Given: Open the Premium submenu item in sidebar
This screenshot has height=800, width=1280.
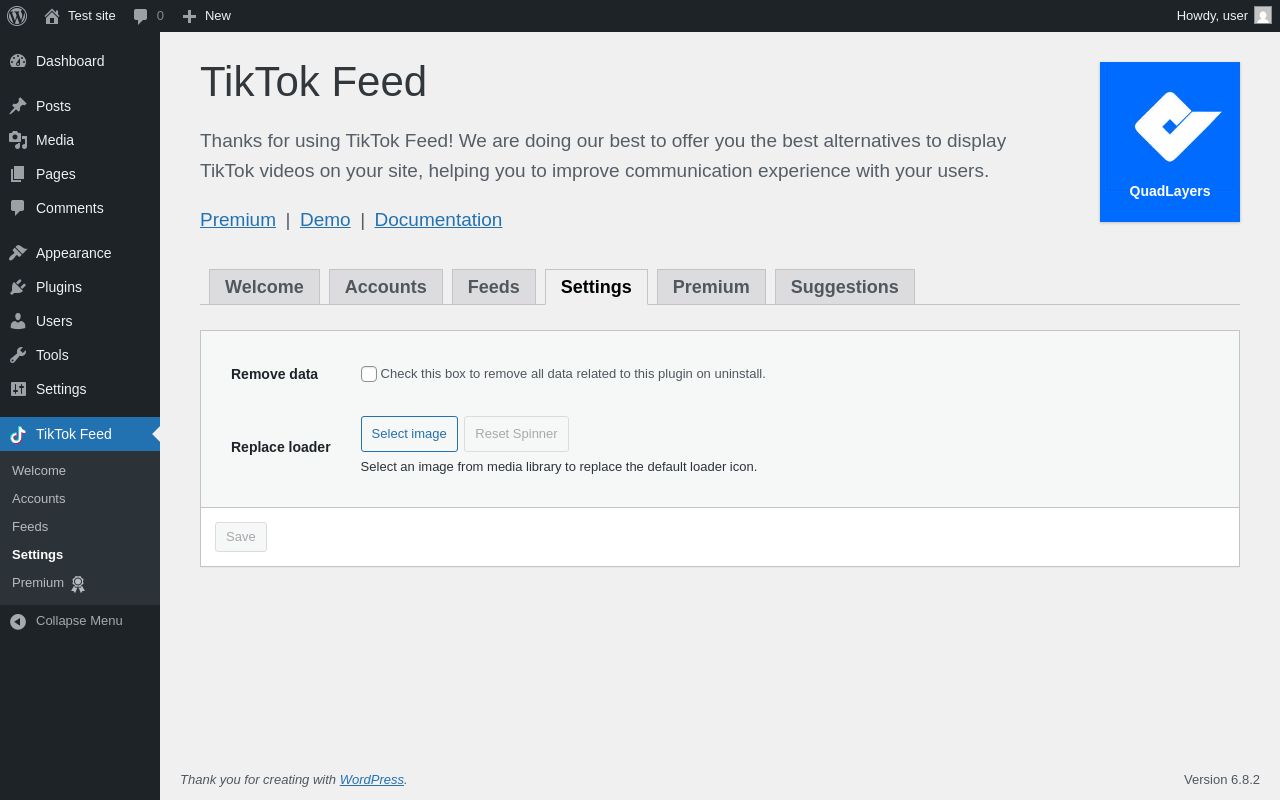Looking at the screenshot, I should point(38,583).
